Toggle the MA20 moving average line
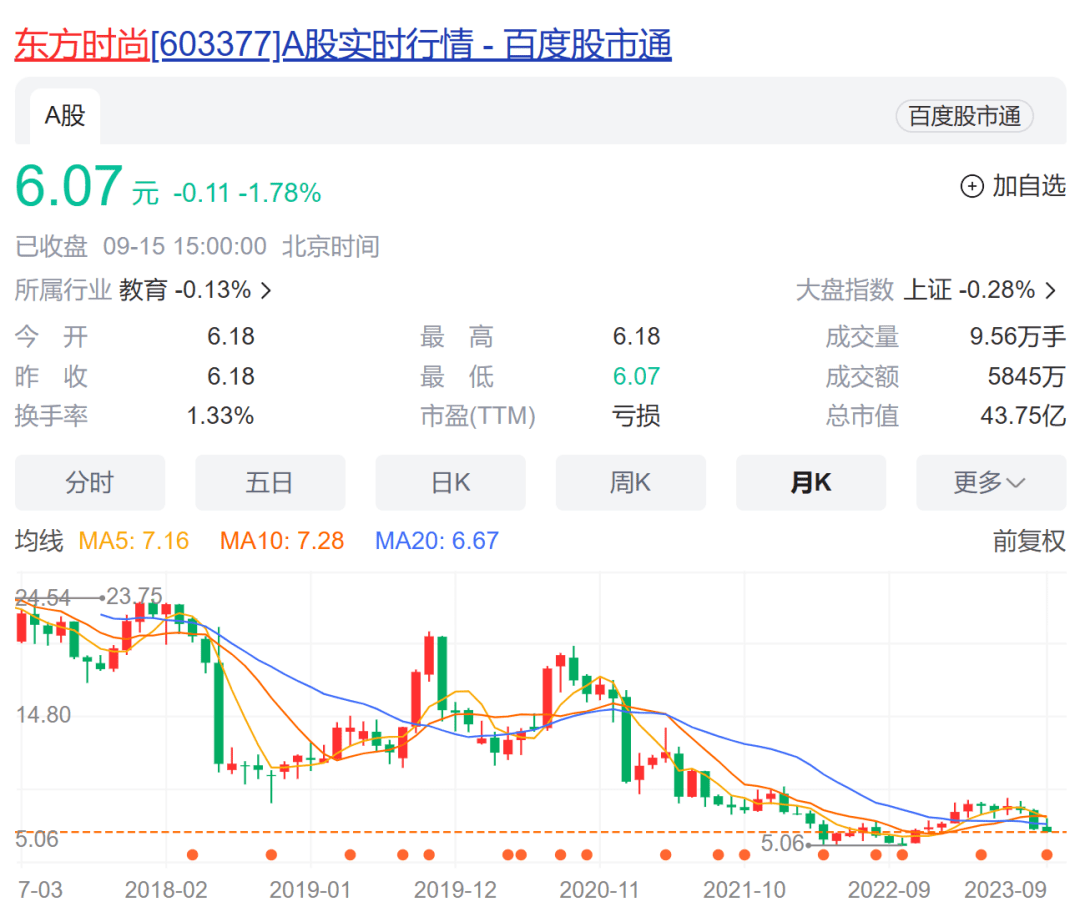Screen dimensions: 1080x907 [x=437, y=541]
